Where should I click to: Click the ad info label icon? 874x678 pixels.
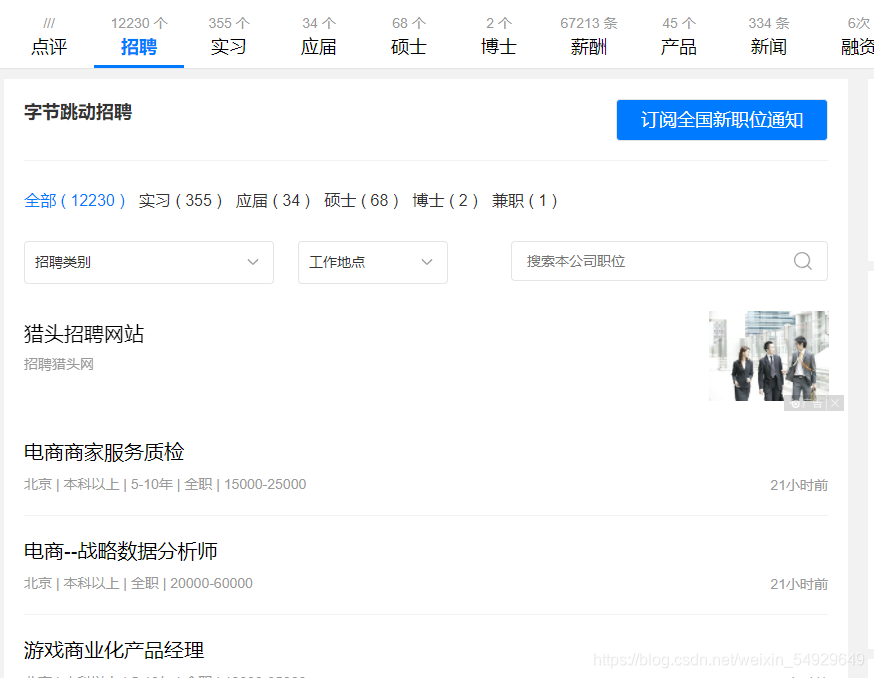click(805, 404)
